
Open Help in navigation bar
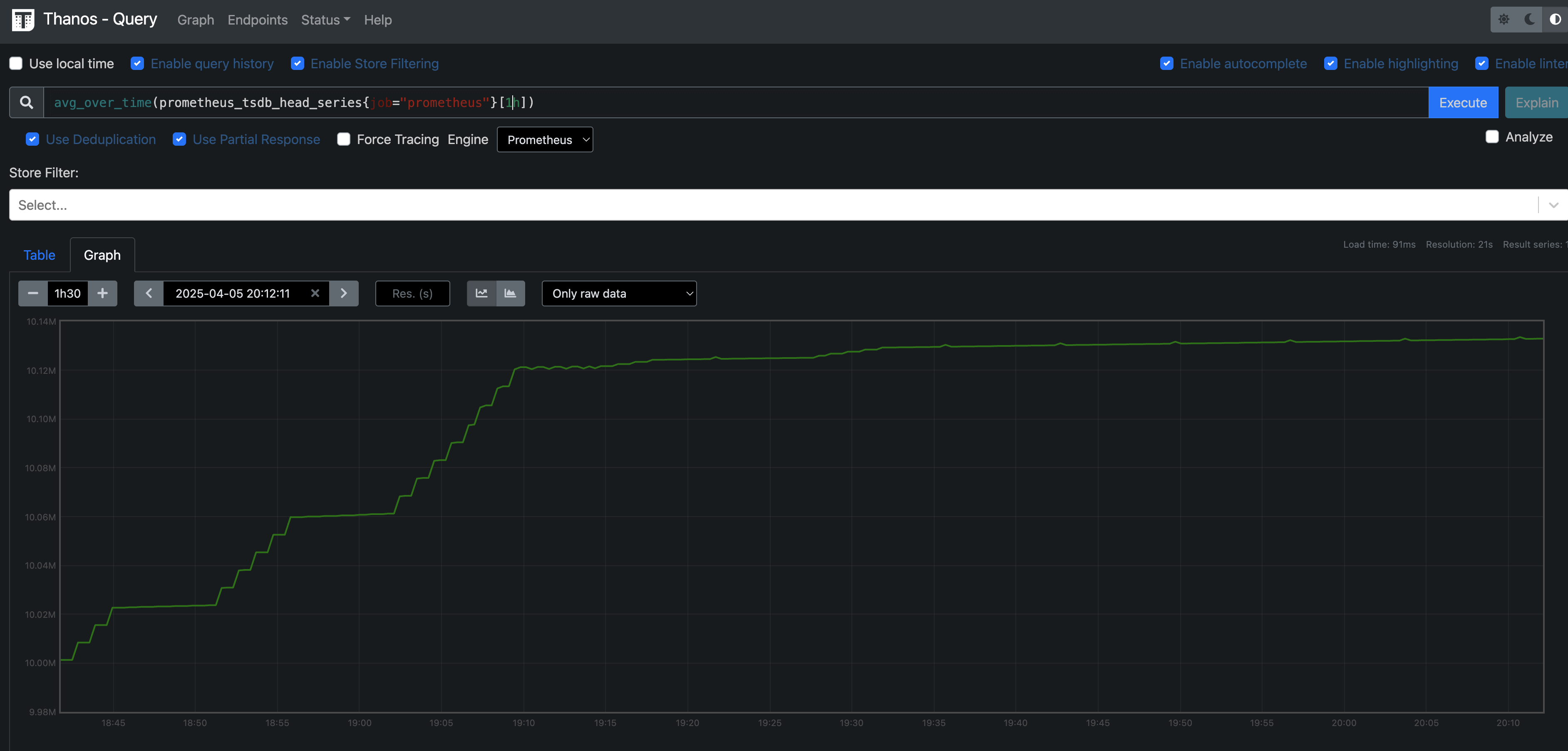(378, 20)
